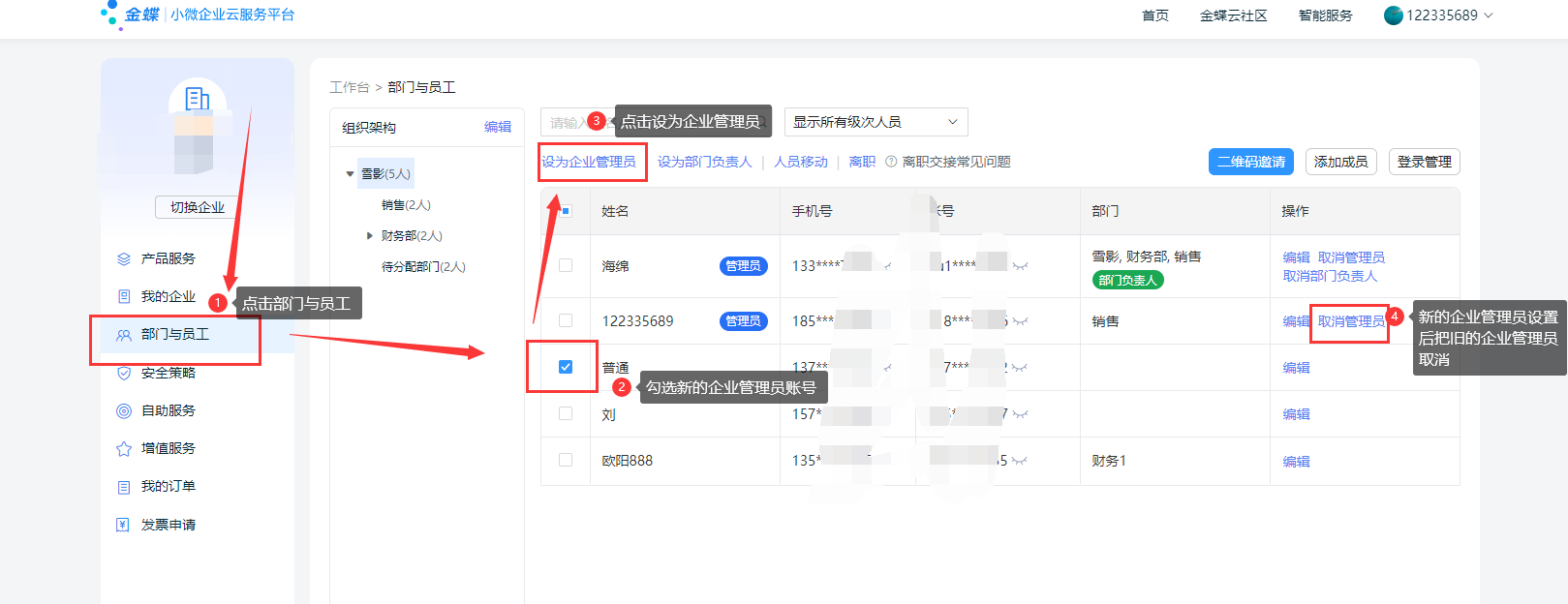Collapse the 雪影(5人) tree node
This screenshot has height=604, width=1568.
tap(351, 174)
